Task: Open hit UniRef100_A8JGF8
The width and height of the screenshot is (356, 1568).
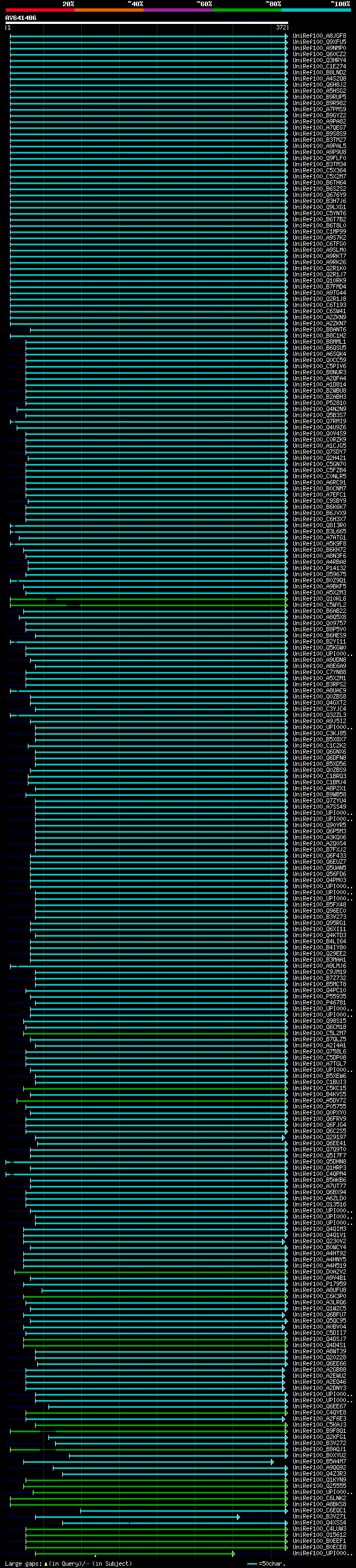Action: [319, 36]
